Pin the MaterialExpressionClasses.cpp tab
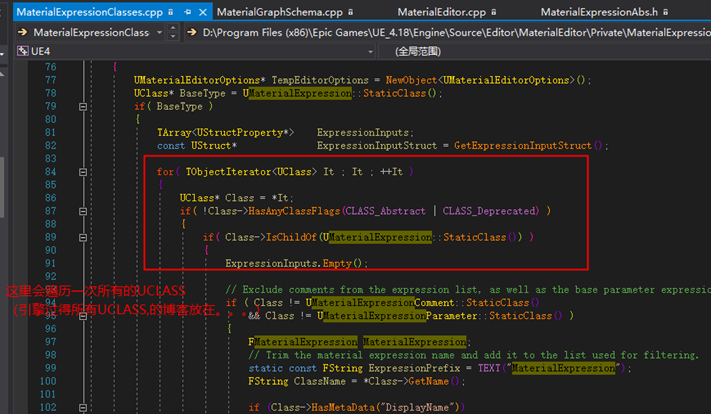The height and width of the screenshot is (414, 711). point(187,12)
